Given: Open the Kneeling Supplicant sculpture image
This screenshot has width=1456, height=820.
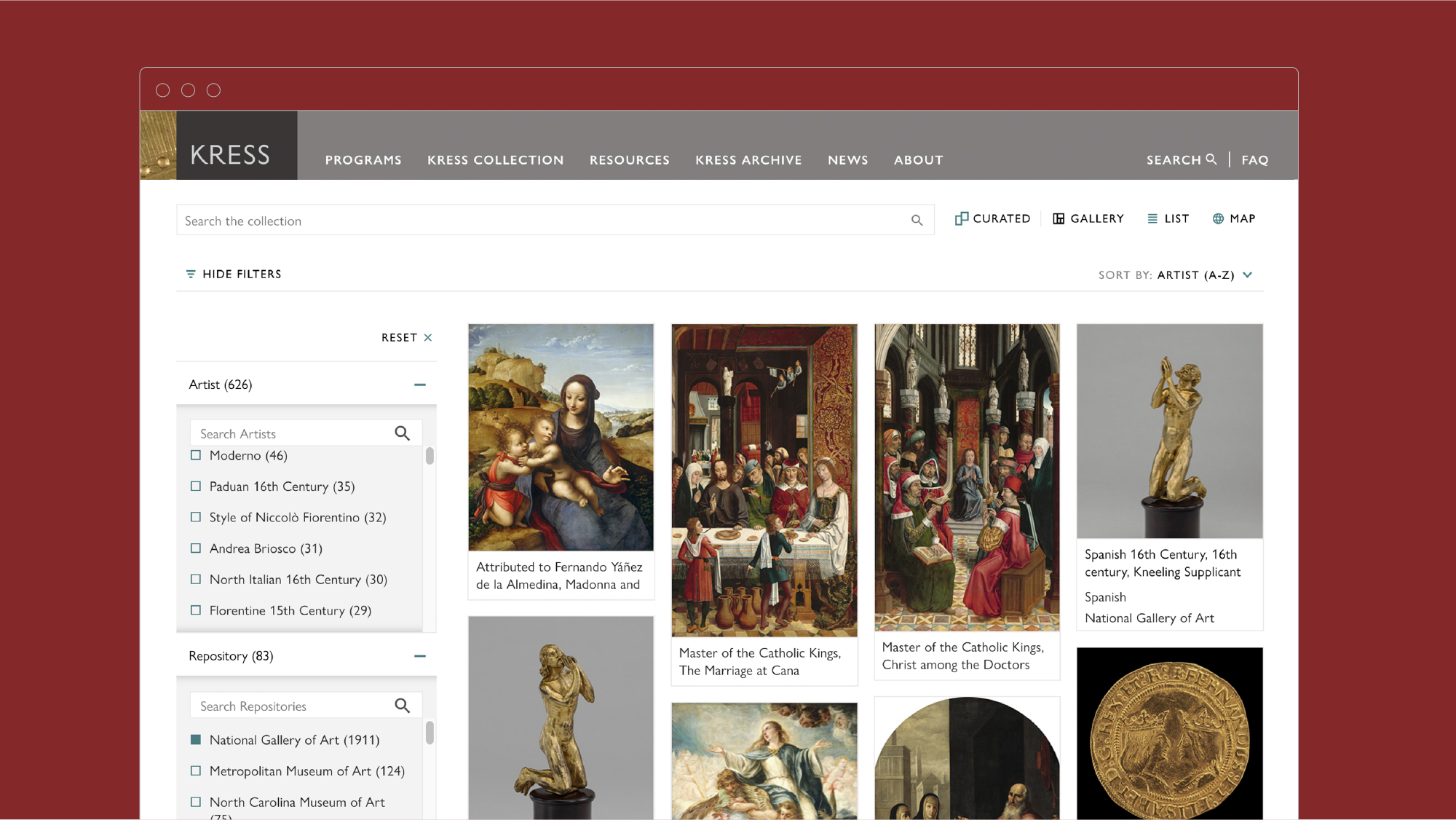Looking at the screenshot, I should (x=1169, y=431).
